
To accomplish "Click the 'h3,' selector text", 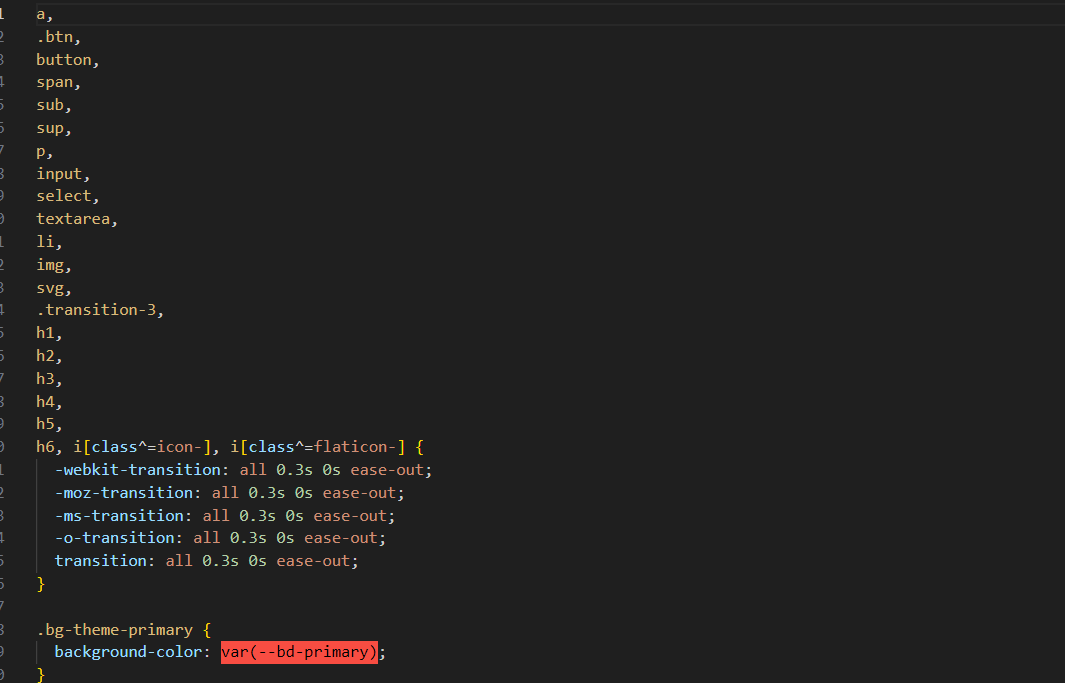I will (x=50, y=378).
